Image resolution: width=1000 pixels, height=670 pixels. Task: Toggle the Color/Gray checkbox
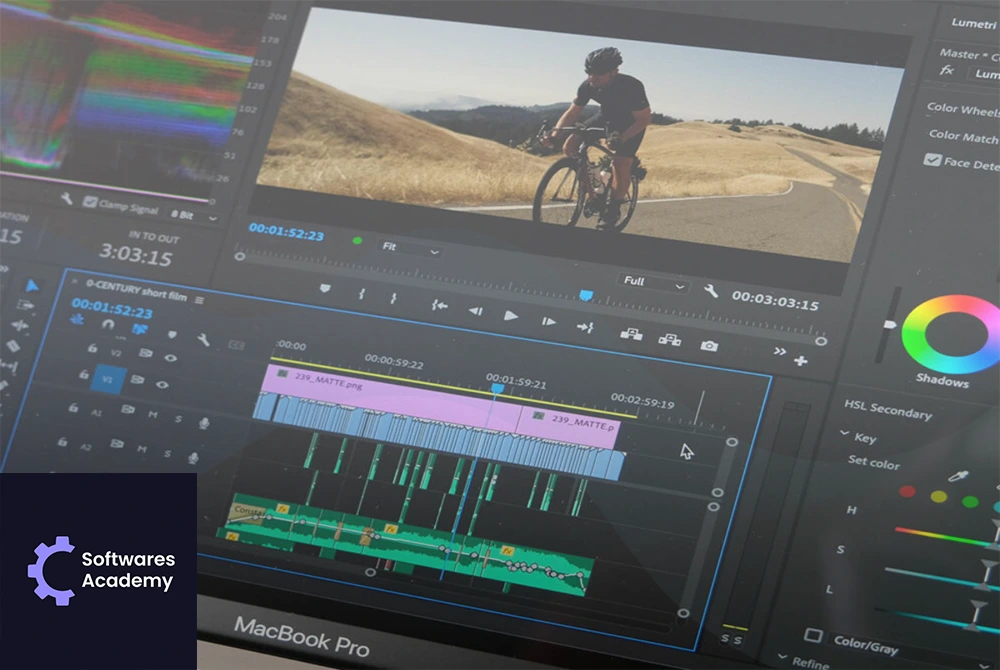813,635
